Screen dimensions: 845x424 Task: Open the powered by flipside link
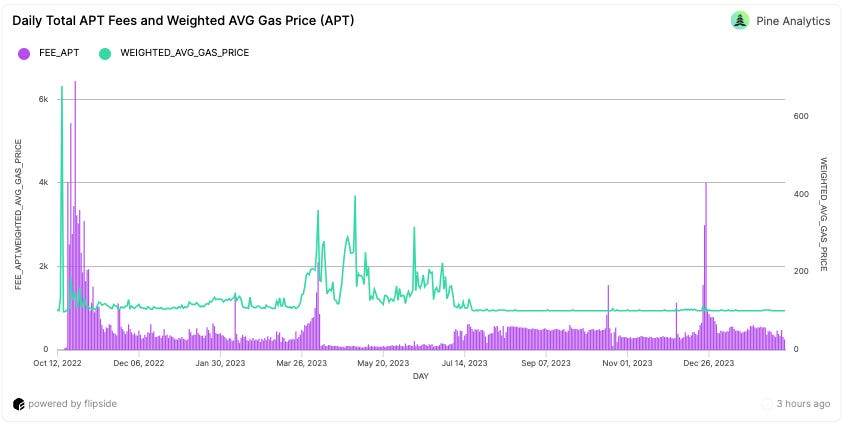(x=72, y=404)
